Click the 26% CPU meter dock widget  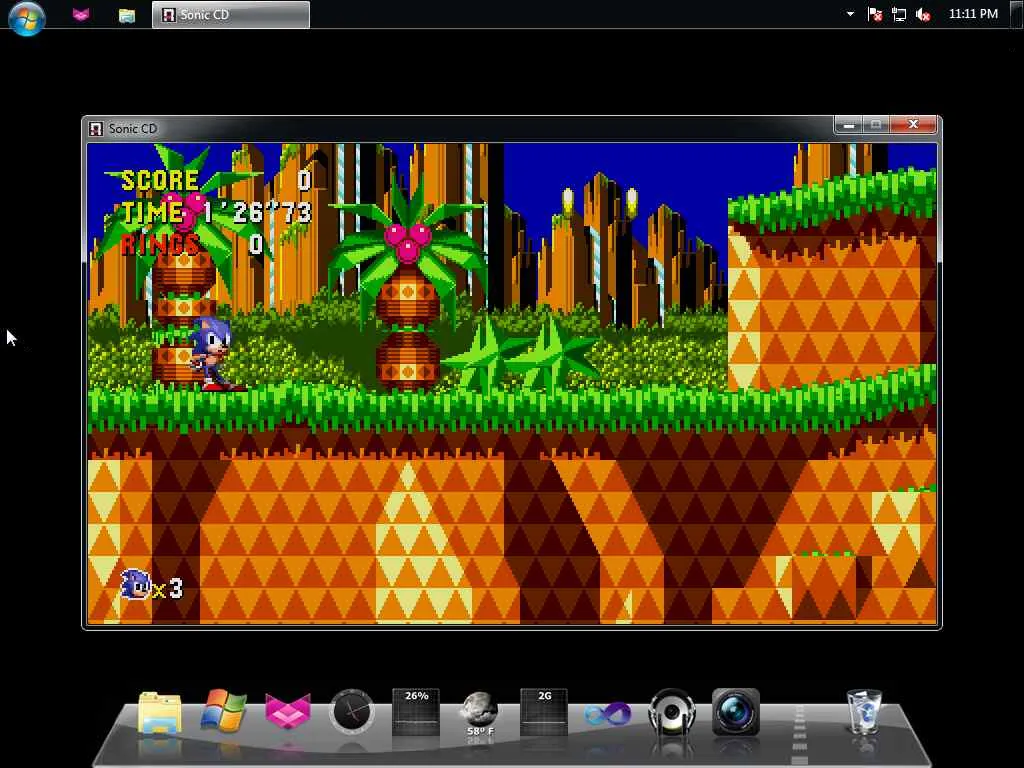[416, 712]
